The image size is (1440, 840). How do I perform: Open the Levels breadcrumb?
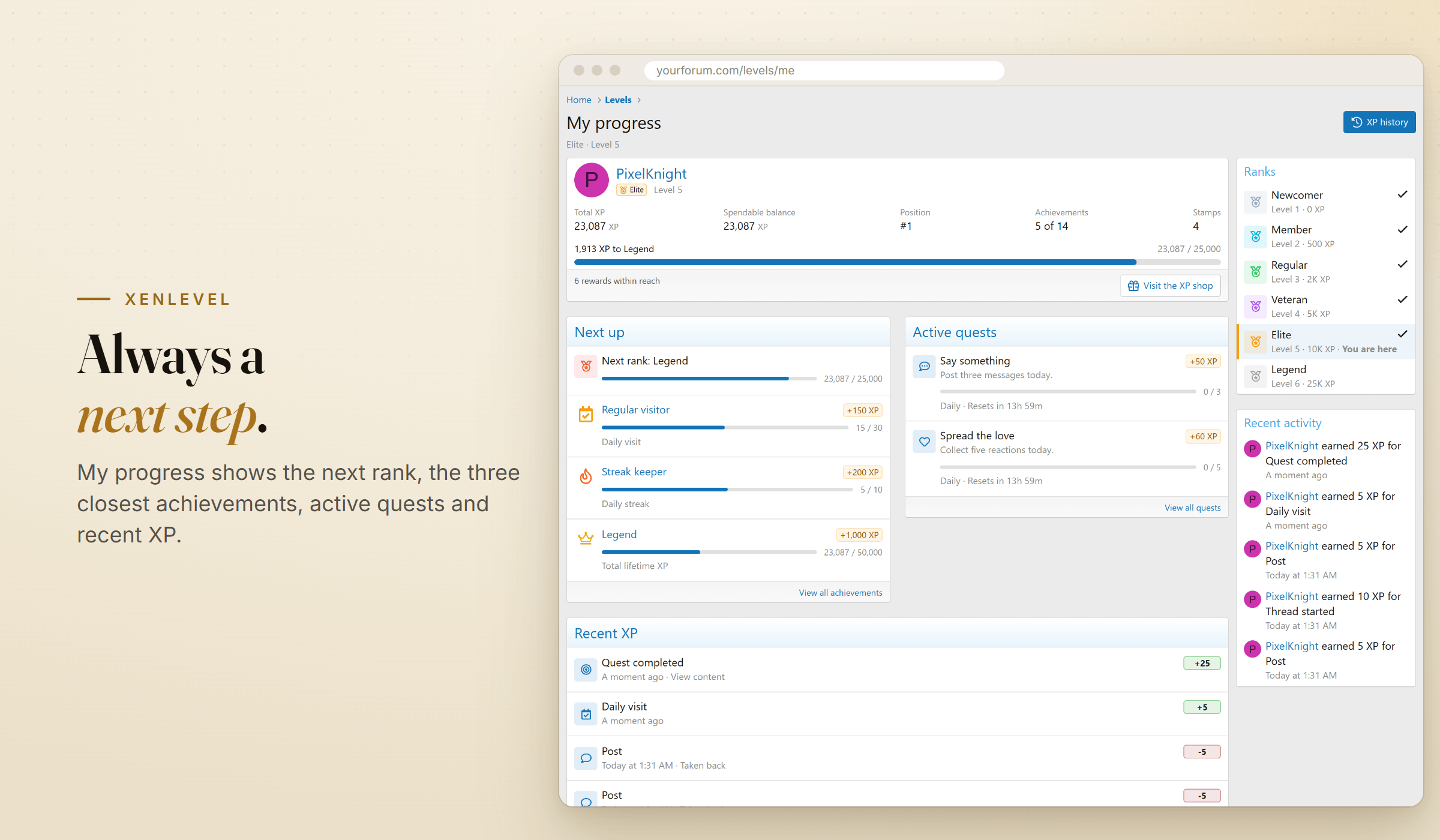618,100
